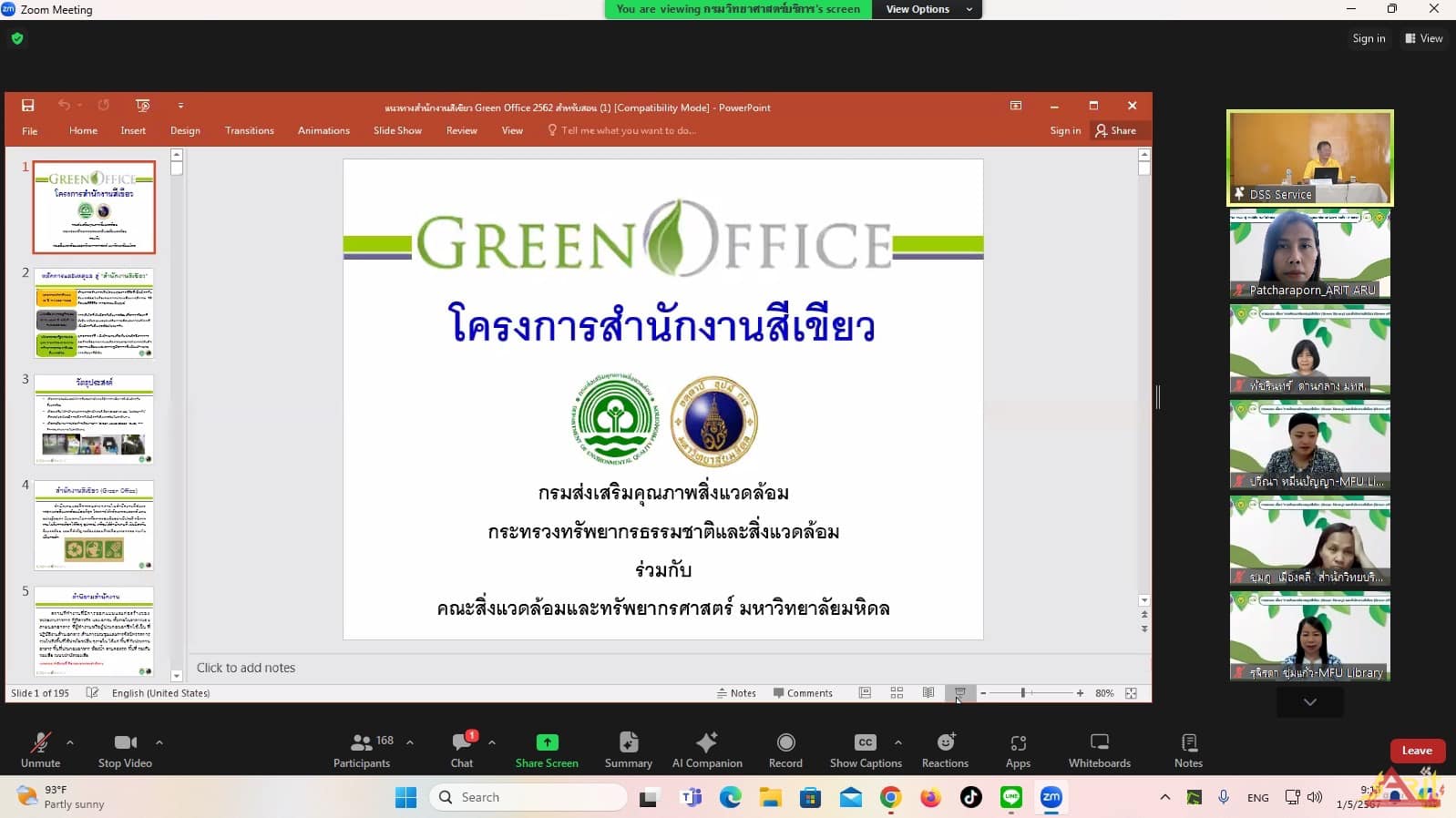
Task: Open Whiteboards
Action: 1100,751
